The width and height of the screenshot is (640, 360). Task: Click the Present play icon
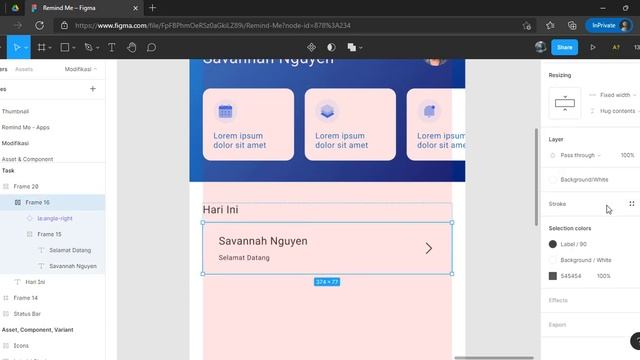(593, 47)
